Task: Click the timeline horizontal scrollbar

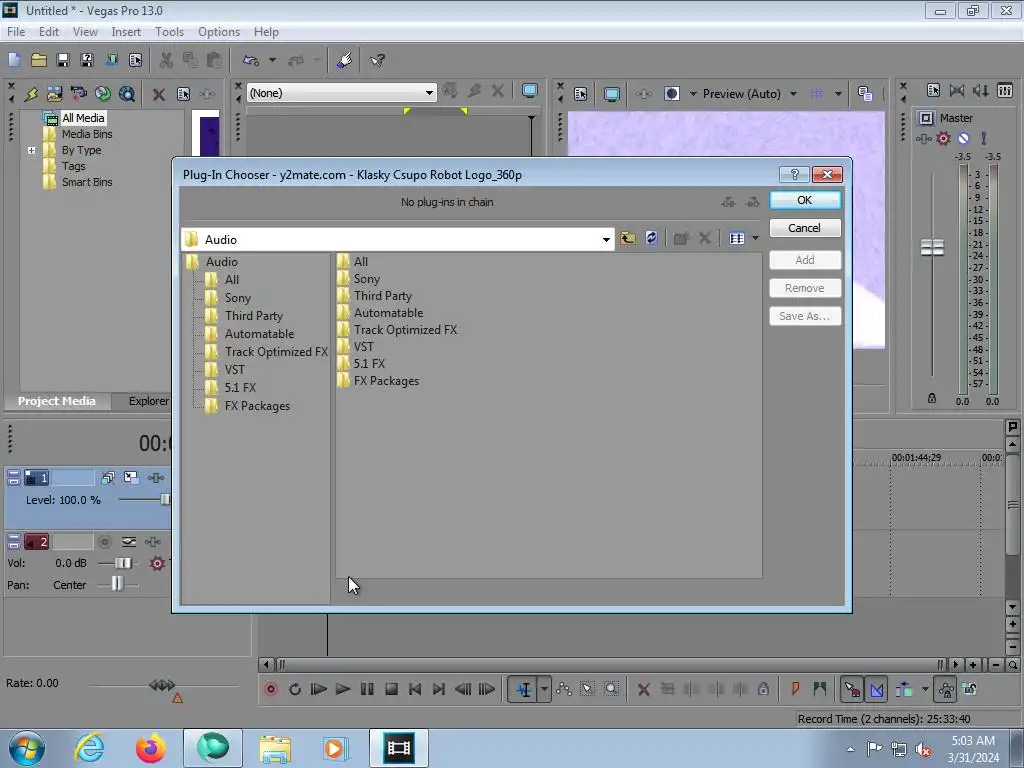Action: pos(610,665)
